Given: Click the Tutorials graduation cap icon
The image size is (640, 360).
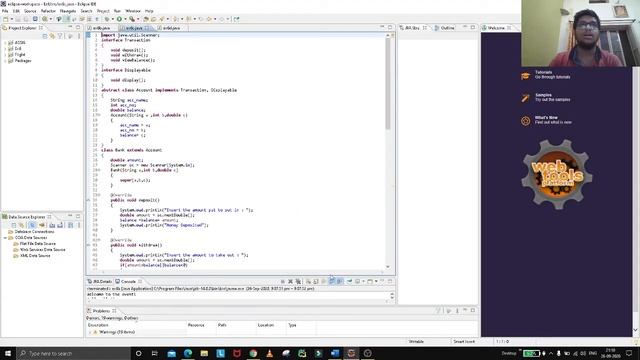Looking at the screenshot, I should [x=525, y=76].
